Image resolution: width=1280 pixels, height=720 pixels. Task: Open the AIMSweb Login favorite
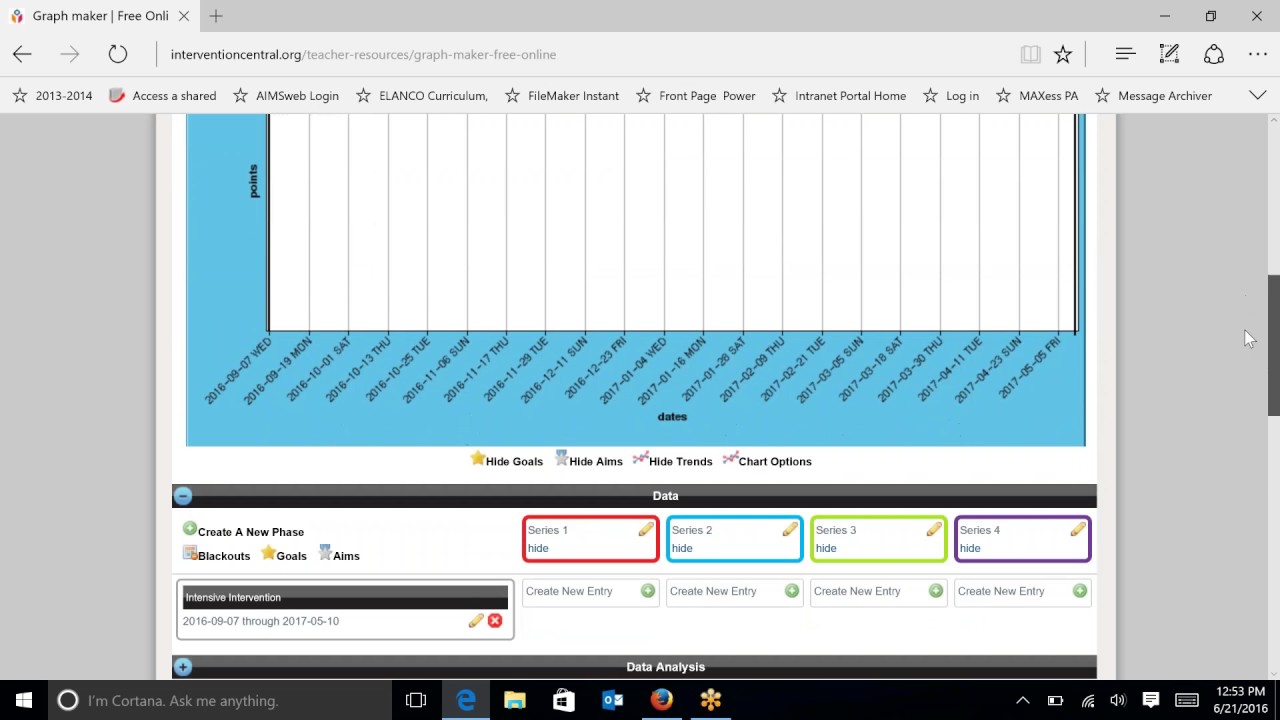tap(297, 95)
